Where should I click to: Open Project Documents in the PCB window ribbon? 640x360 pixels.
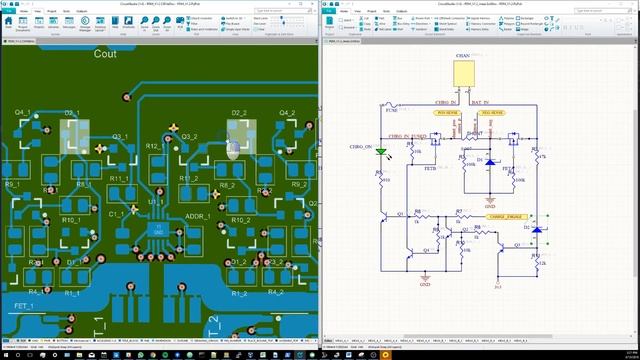(x=23, y=24)
